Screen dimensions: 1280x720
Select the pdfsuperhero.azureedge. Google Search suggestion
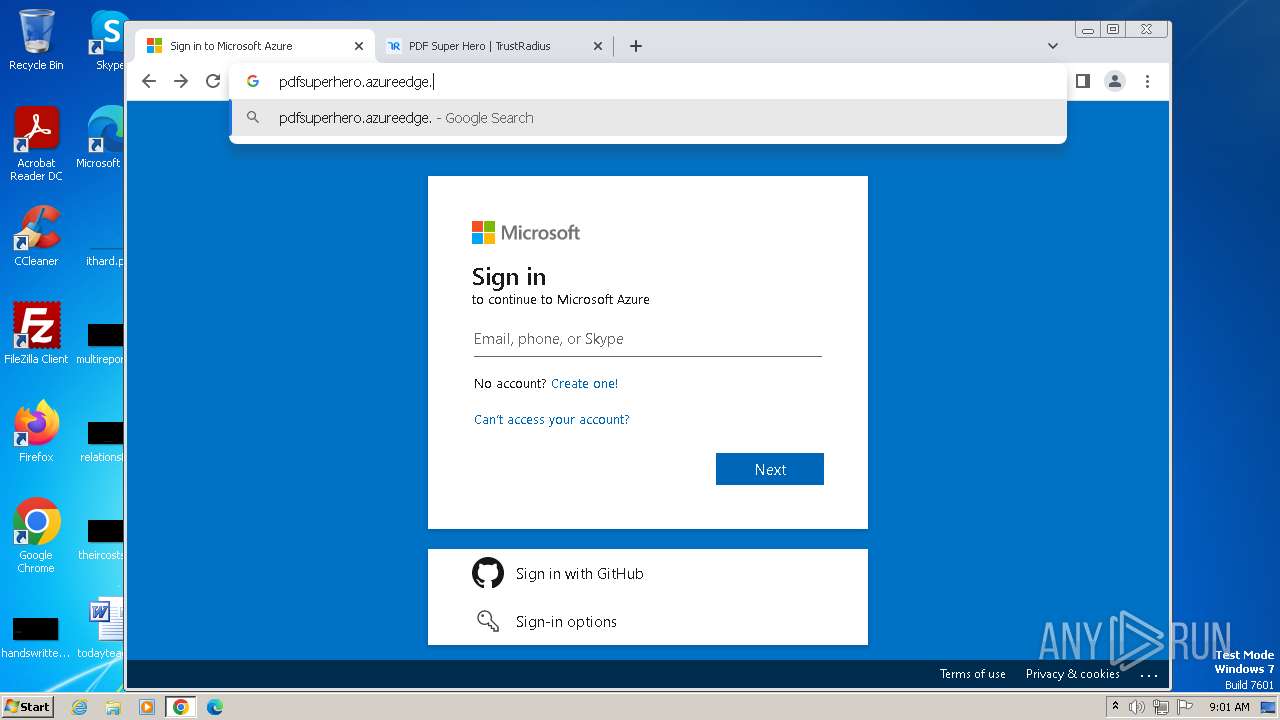[648, 118]
